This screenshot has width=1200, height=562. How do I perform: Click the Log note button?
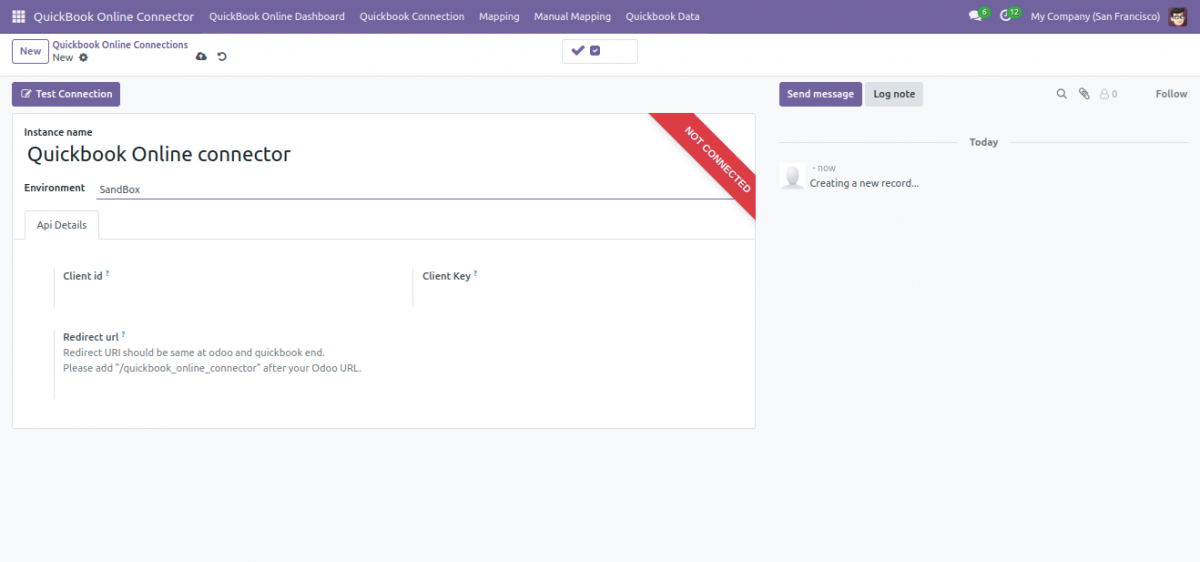[894, 94]
